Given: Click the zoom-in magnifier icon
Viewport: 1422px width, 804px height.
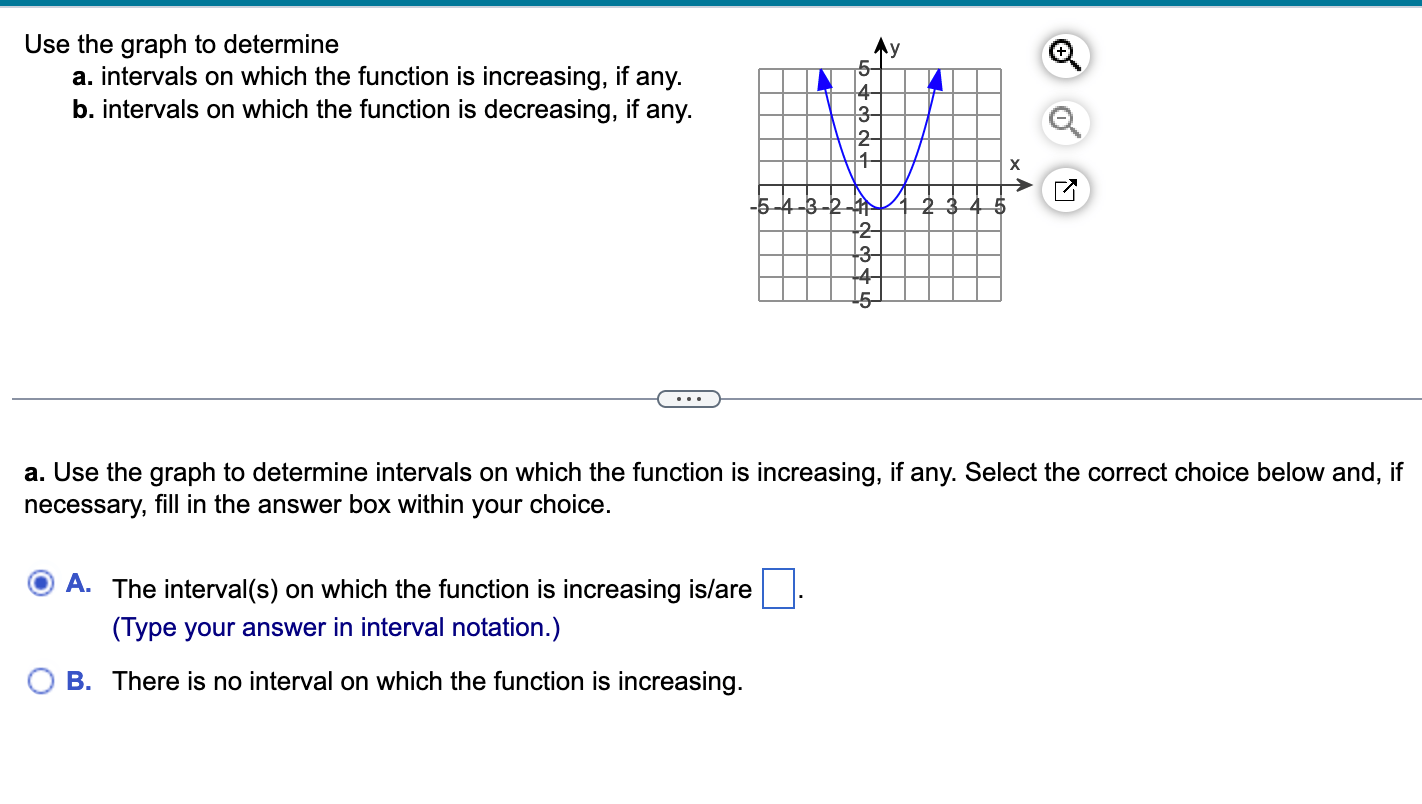Looking at the screenshot, I should (1064, 56).
